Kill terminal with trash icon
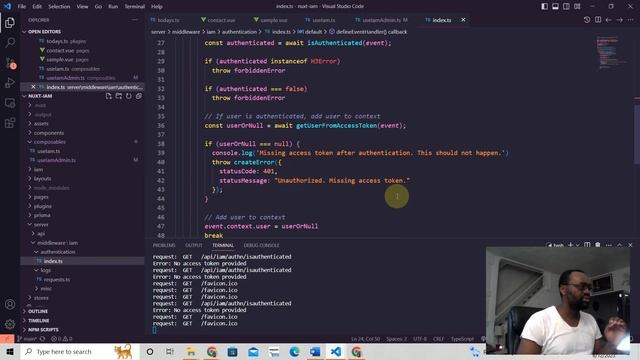Viewport: 640px width, 360px height. pos(598,245)
